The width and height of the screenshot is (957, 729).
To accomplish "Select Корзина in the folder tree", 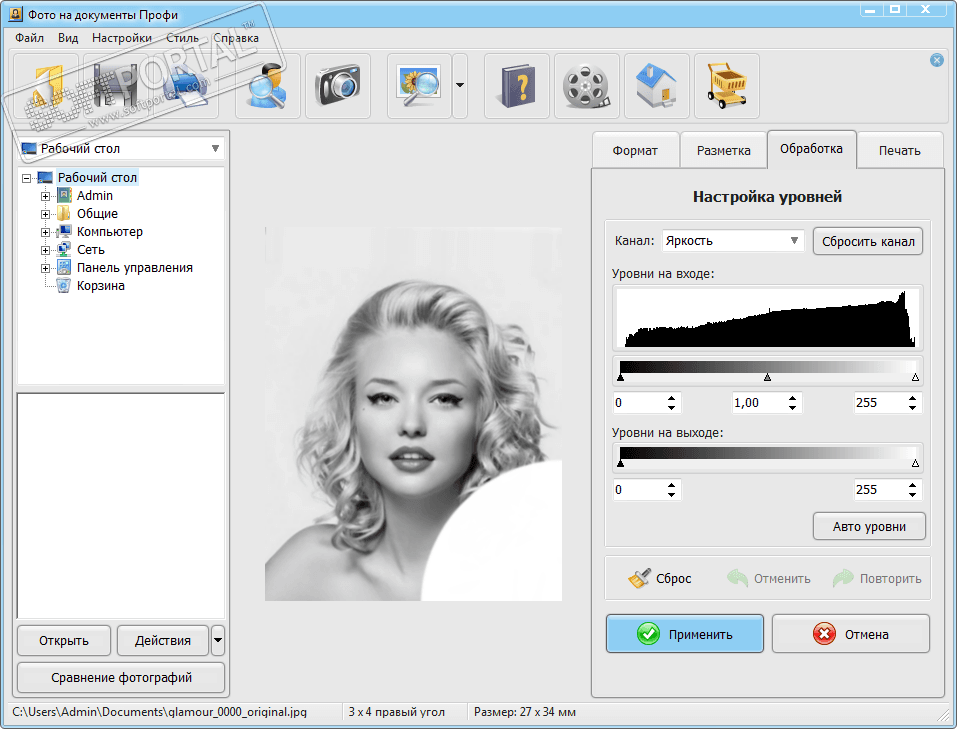I will pos(100,286).
